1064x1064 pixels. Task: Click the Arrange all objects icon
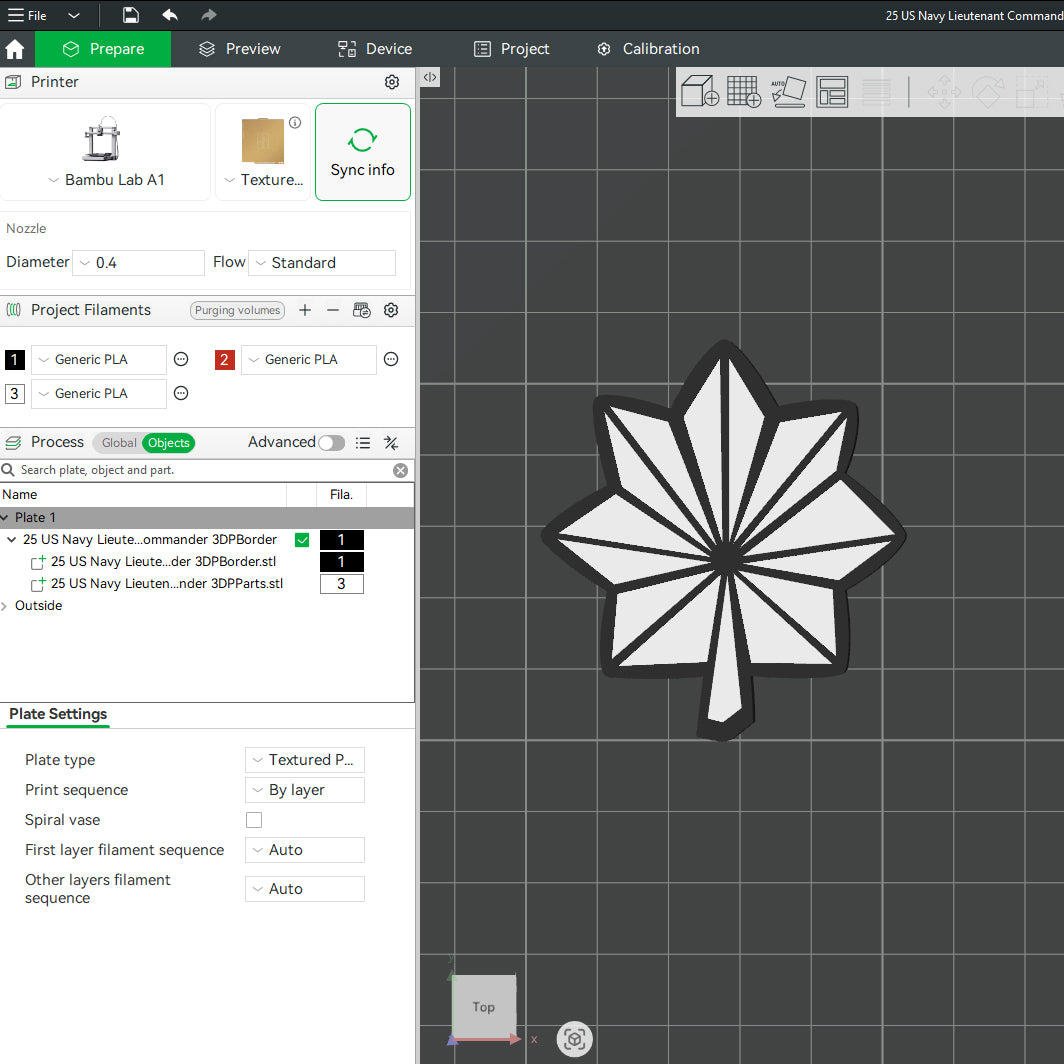(x=832, y=92)
